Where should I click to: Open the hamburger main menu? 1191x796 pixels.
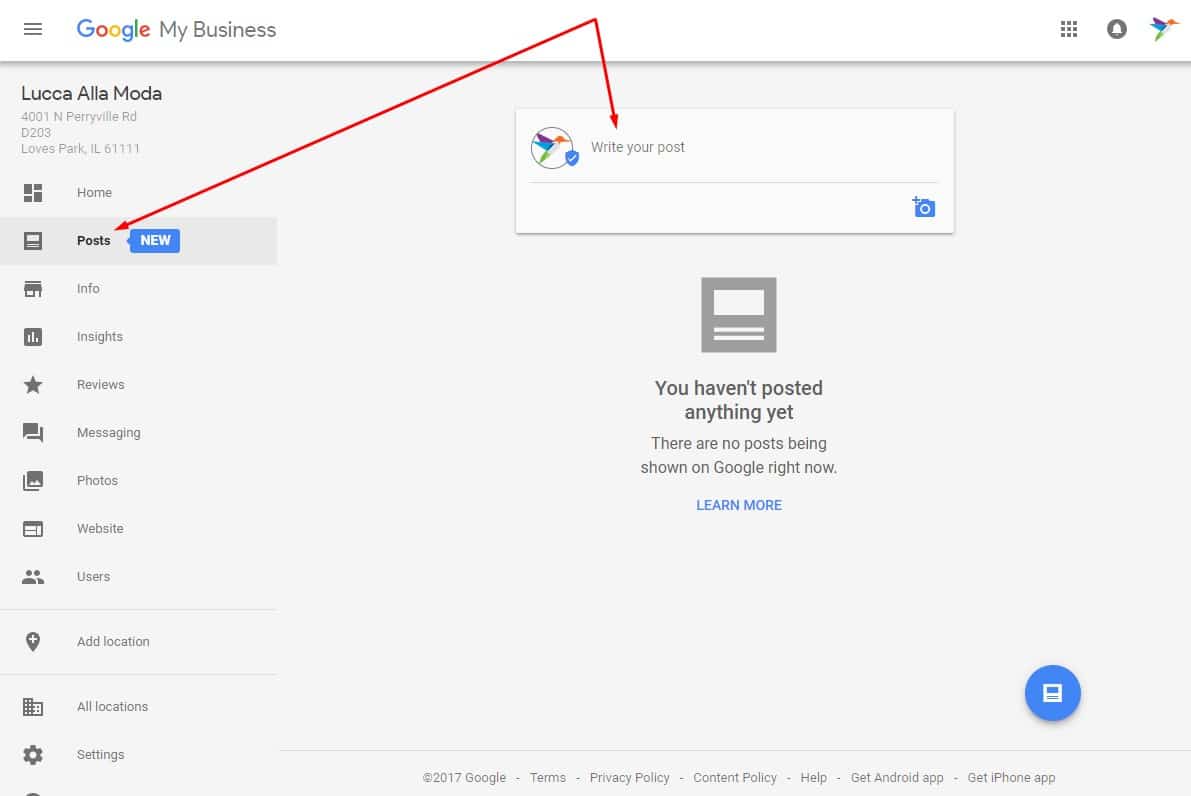(33, 30)
